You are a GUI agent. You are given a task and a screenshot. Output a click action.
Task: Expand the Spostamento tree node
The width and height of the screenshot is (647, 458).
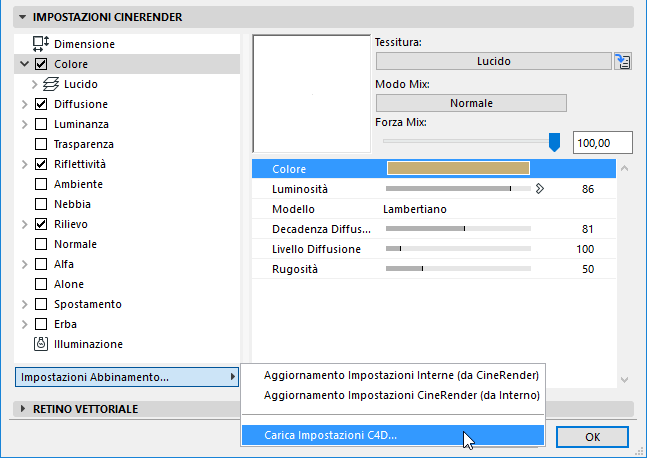click(x=25, y=304)
